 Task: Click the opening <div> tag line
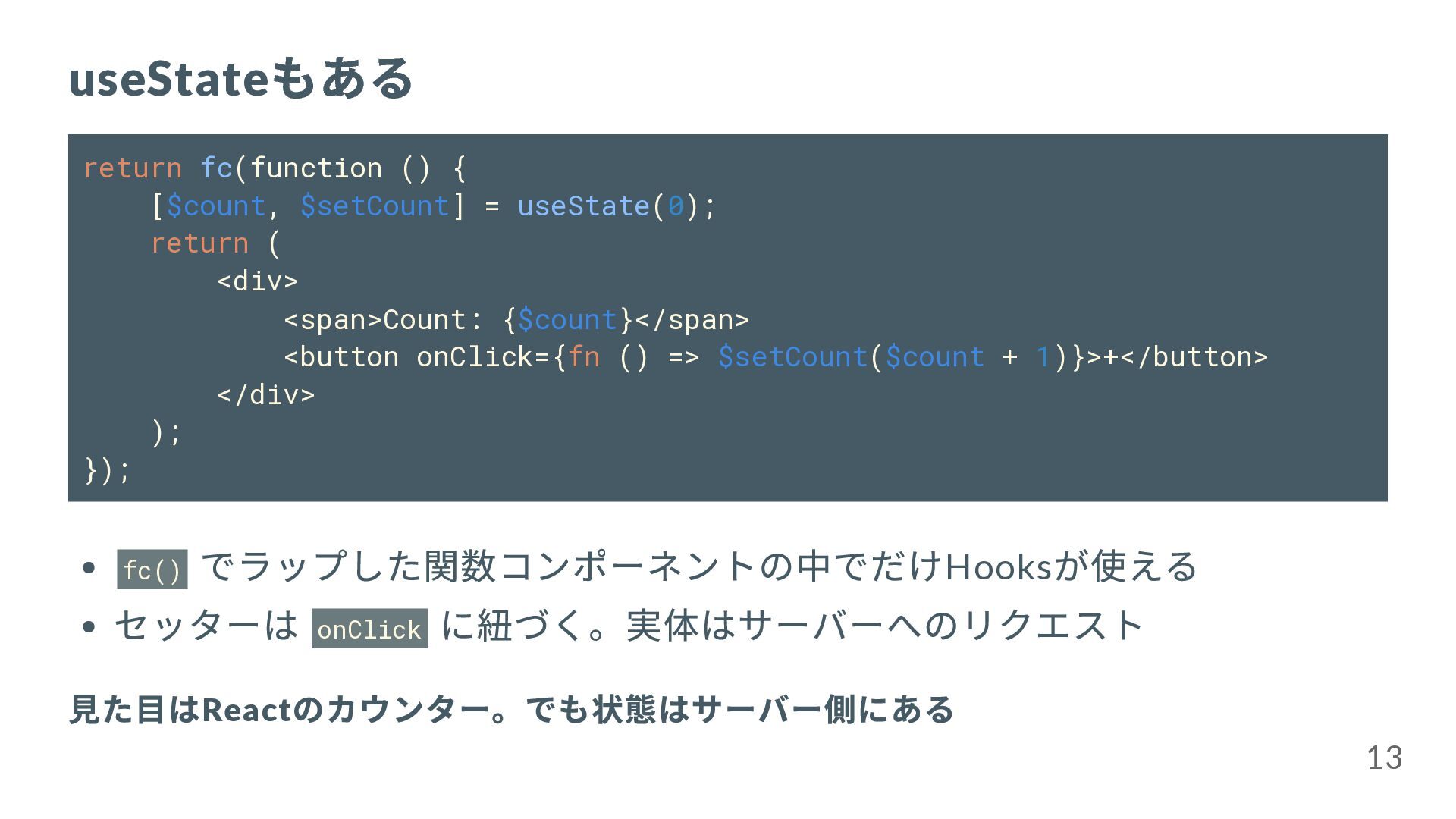pos(258,281)
